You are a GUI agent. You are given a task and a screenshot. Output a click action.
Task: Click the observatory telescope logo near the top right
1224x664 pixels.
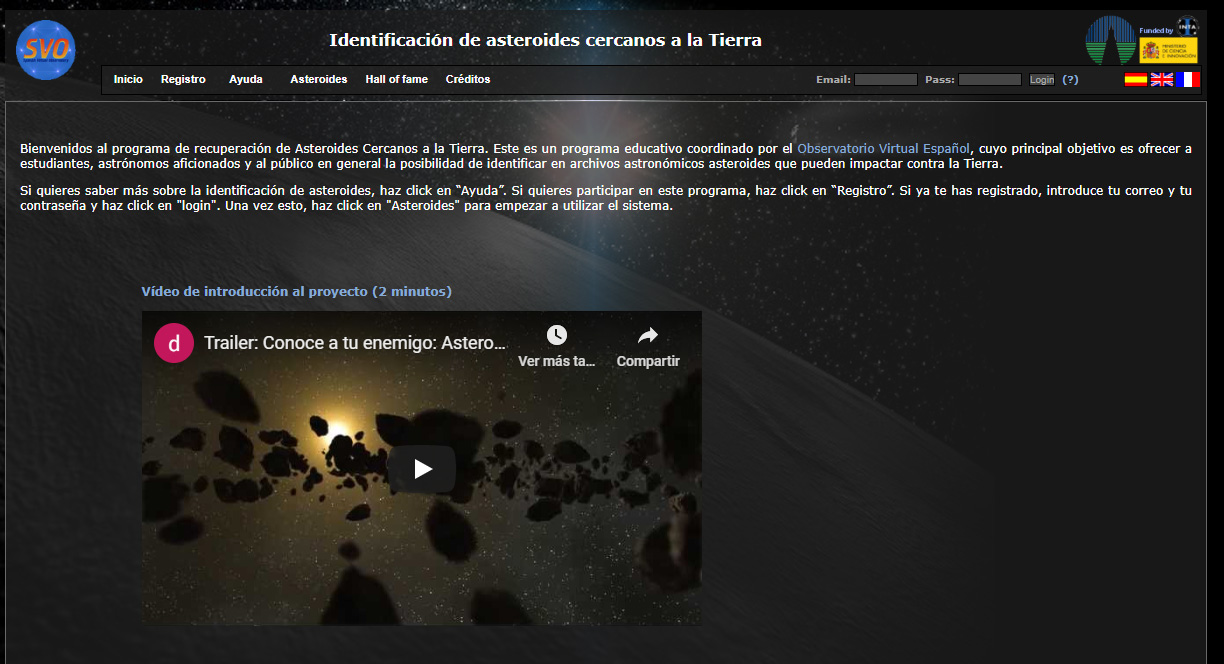click(x=1111, y=38)
